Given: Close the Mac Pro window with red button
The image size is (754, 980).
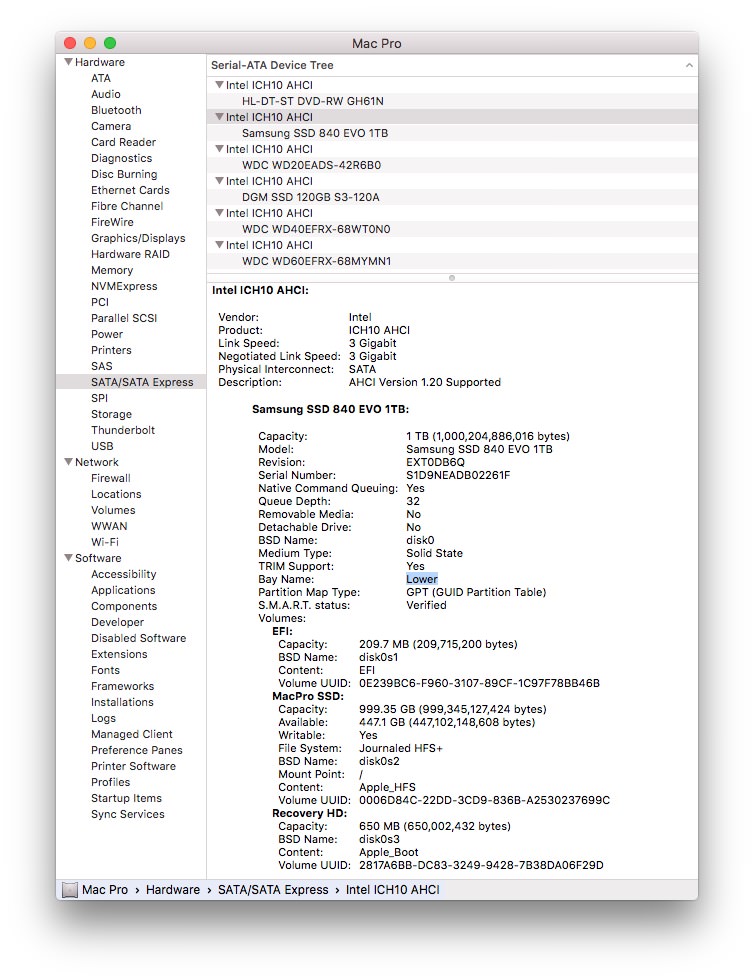Looking at the screenshot, I should click(x=70, y=43).
